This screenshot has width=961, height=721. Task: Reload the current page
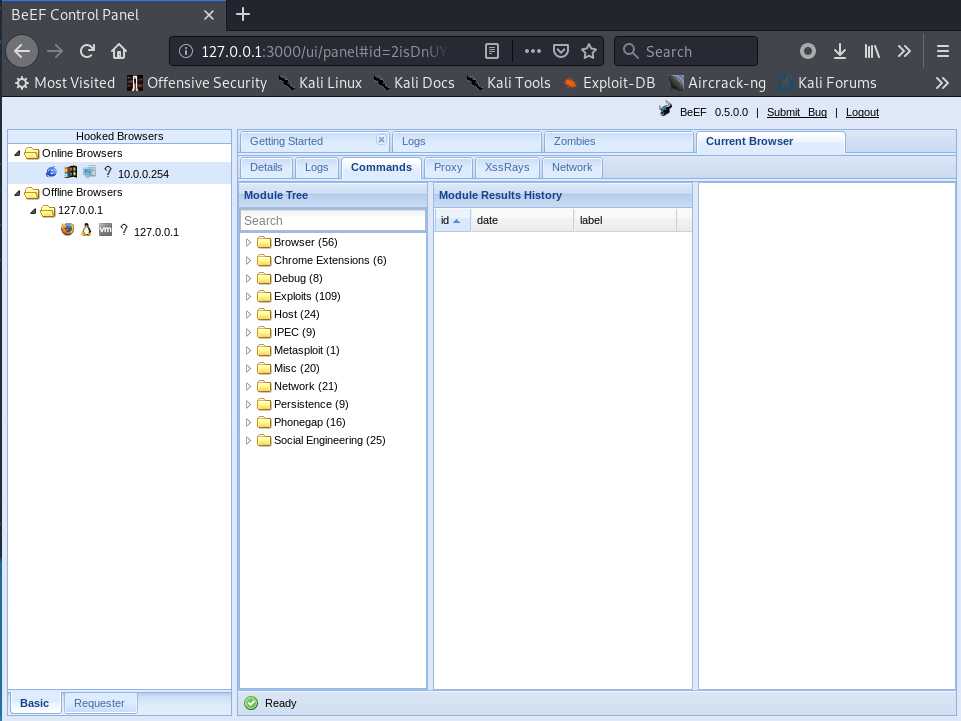coord(87,52)
